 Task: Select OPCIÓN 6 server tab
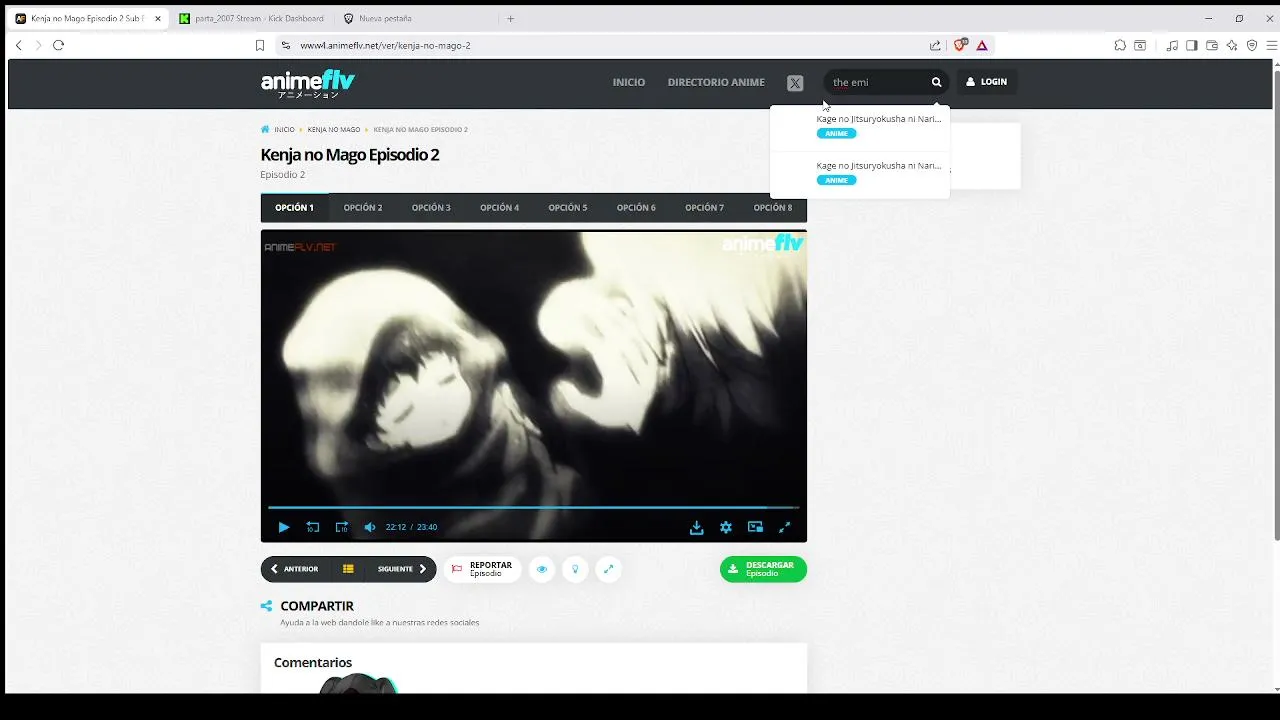[x=636, y=208]
